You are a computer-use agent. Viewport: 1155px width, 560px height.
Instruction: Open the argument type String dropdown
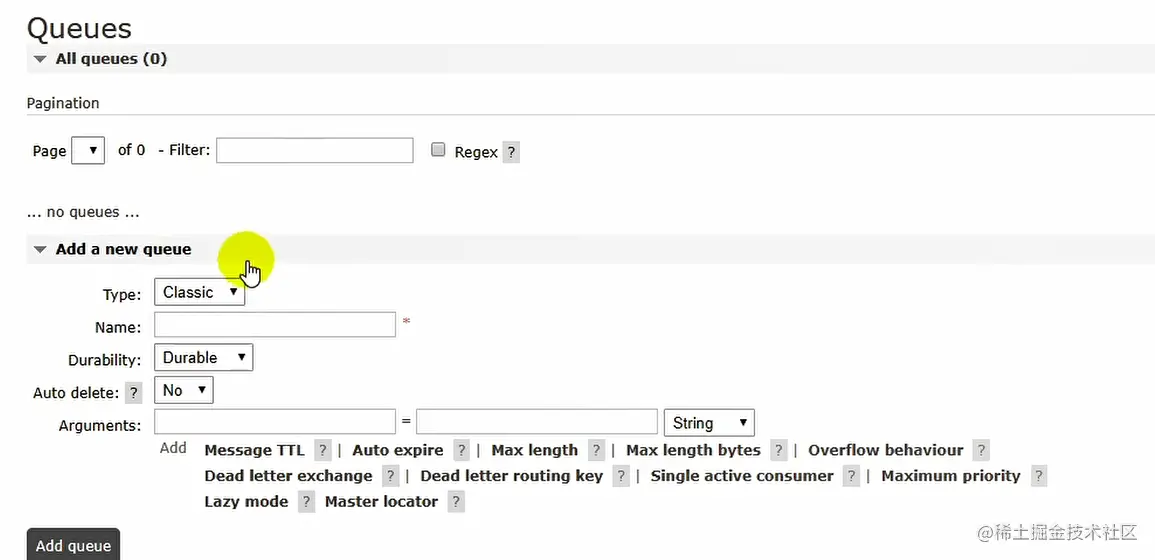click(709, 423)
